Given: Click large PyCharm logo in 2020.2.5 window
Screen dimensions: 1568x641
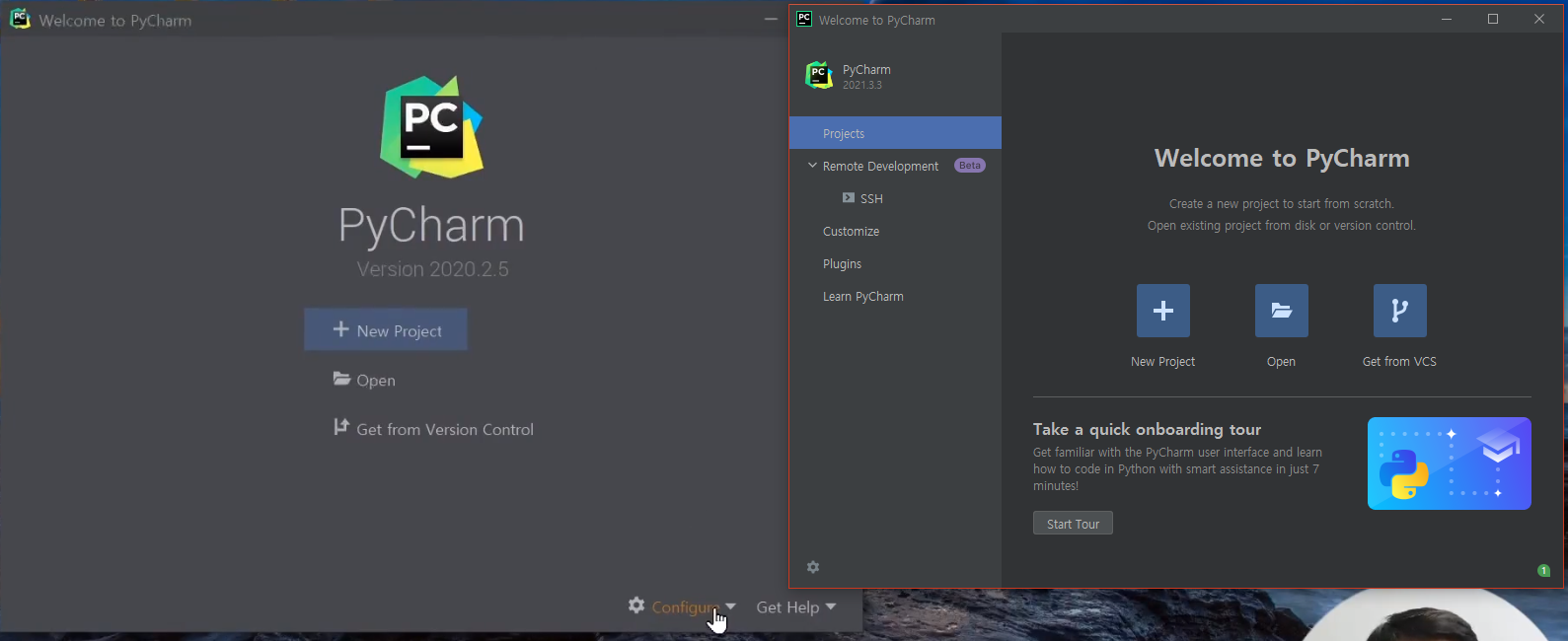Looking at the screenshot, I should click(x=431, y=127).
